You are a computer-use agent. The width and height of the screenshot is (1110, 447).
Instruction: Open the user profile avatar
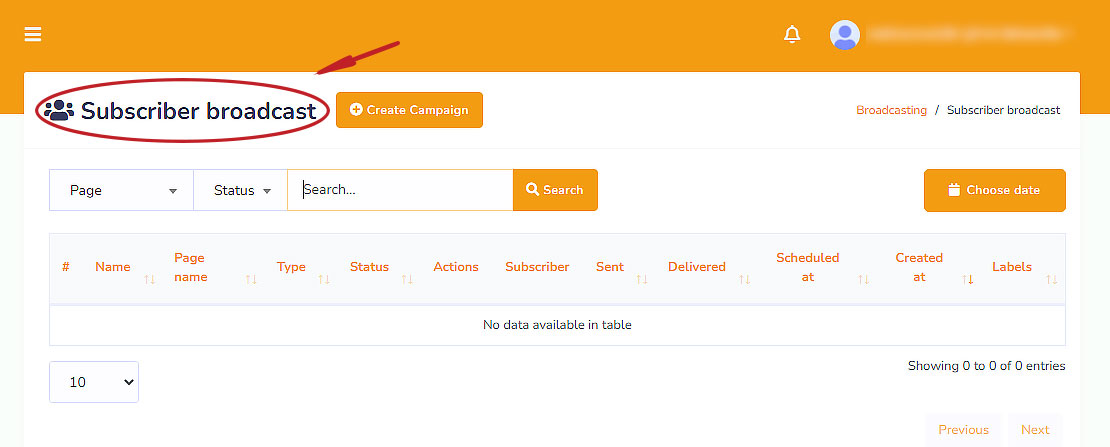pos(845,35)
